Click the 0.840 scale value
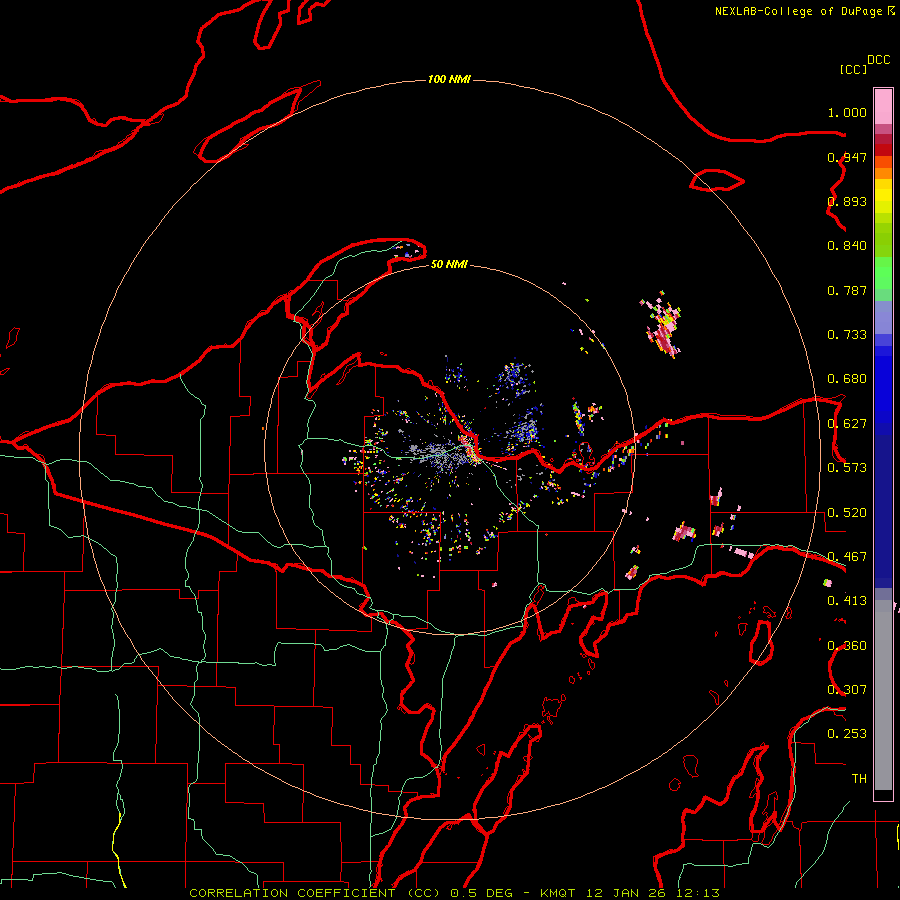The width and height of the screenshot is (900, 900). click(847, 246)
